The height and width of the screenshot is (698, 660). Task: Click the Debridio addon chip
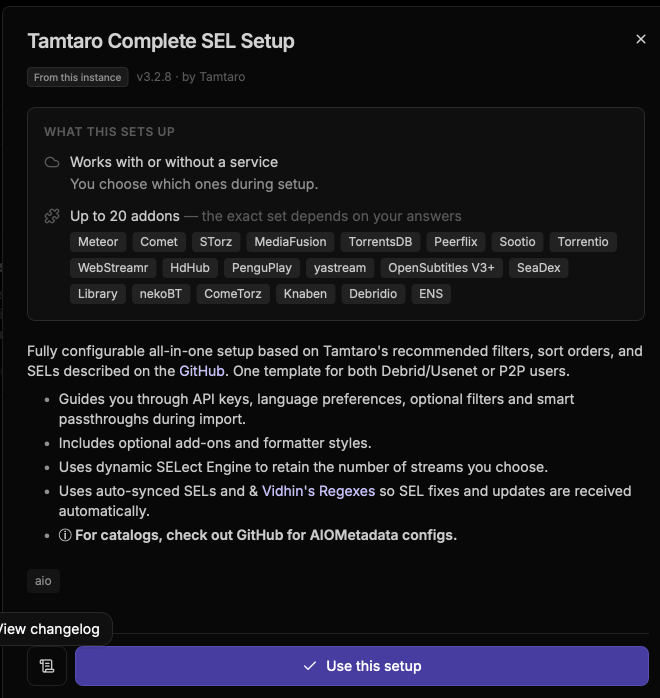pyautogui.click(x=373, y=294)
